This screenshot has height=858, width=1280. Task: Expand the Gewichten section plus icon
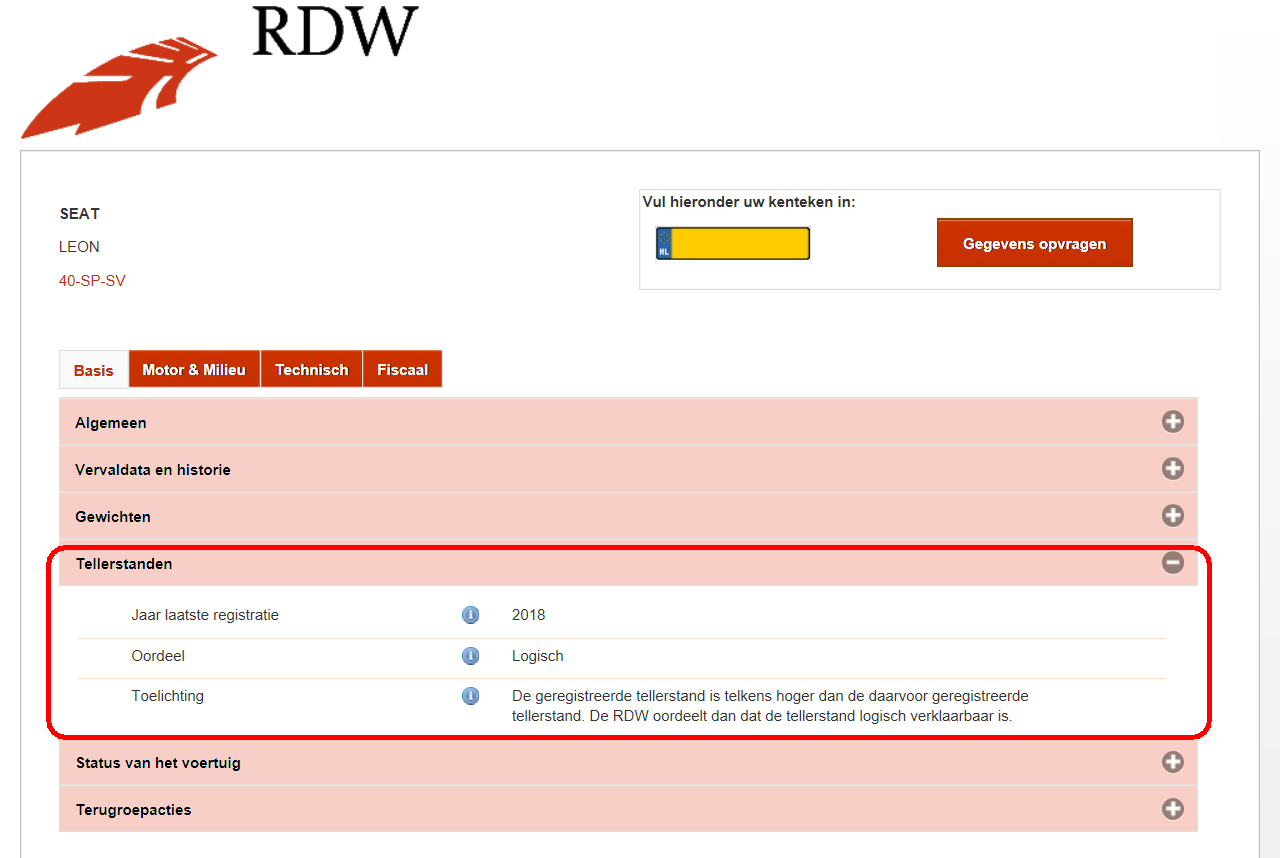tap(1172, 516)
